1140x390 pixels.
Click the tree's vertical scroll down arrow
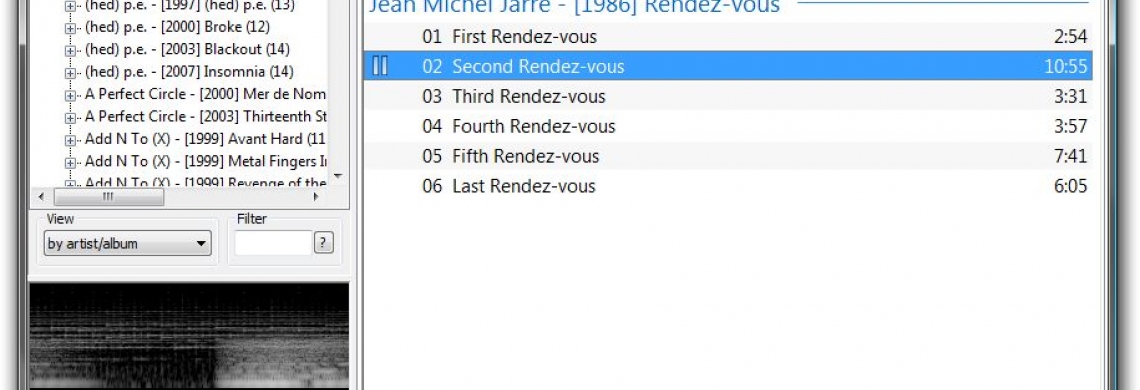[x=337, y=176]
